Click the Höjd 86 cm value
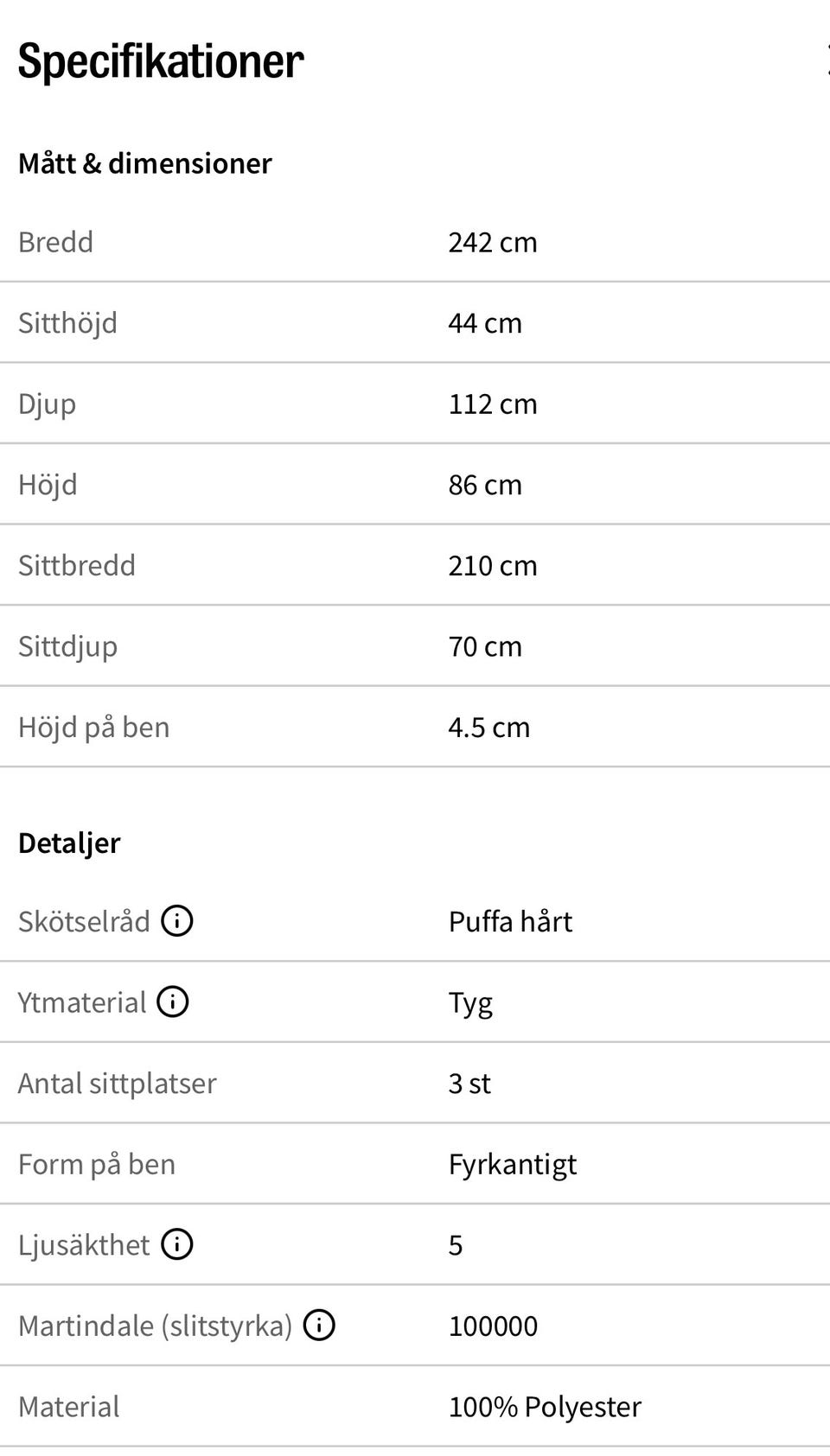Image resolution: width=830 pixels, height=1456 pixels. (x=485, y=485)
